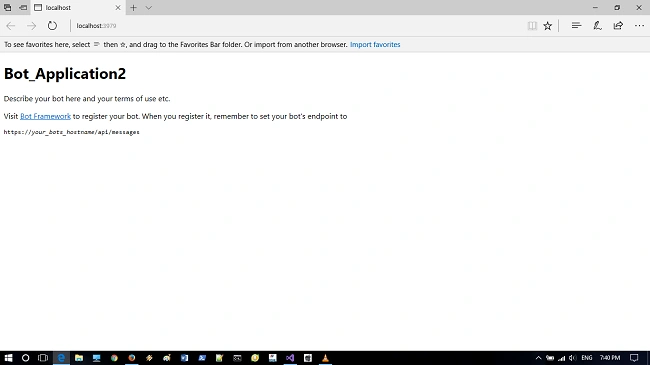Screen dimensions: 650x365
Task: Open the Action Center notifications
Action: point(634,358)
